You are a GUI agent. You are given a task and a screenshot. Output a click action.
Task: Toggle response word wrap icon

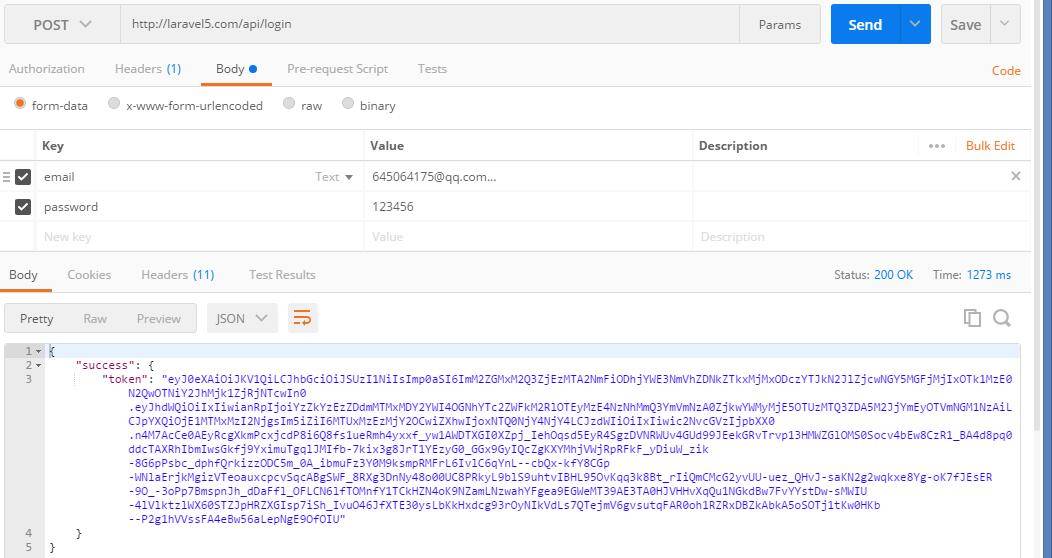coord(303,318)
